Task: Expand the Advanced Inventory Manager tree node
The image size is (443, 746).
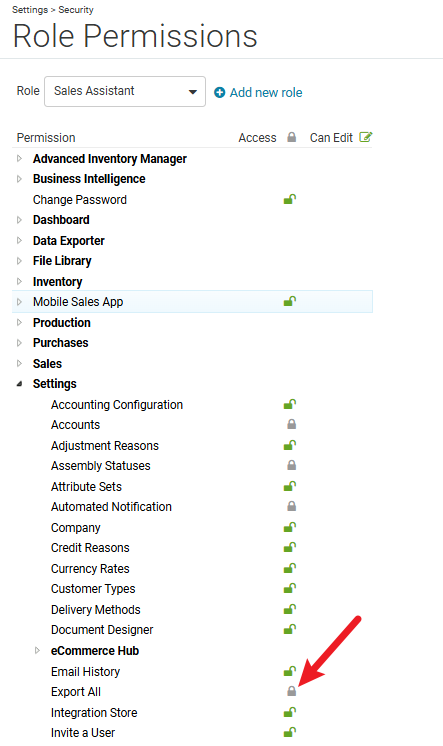Action: click(20, 158)
